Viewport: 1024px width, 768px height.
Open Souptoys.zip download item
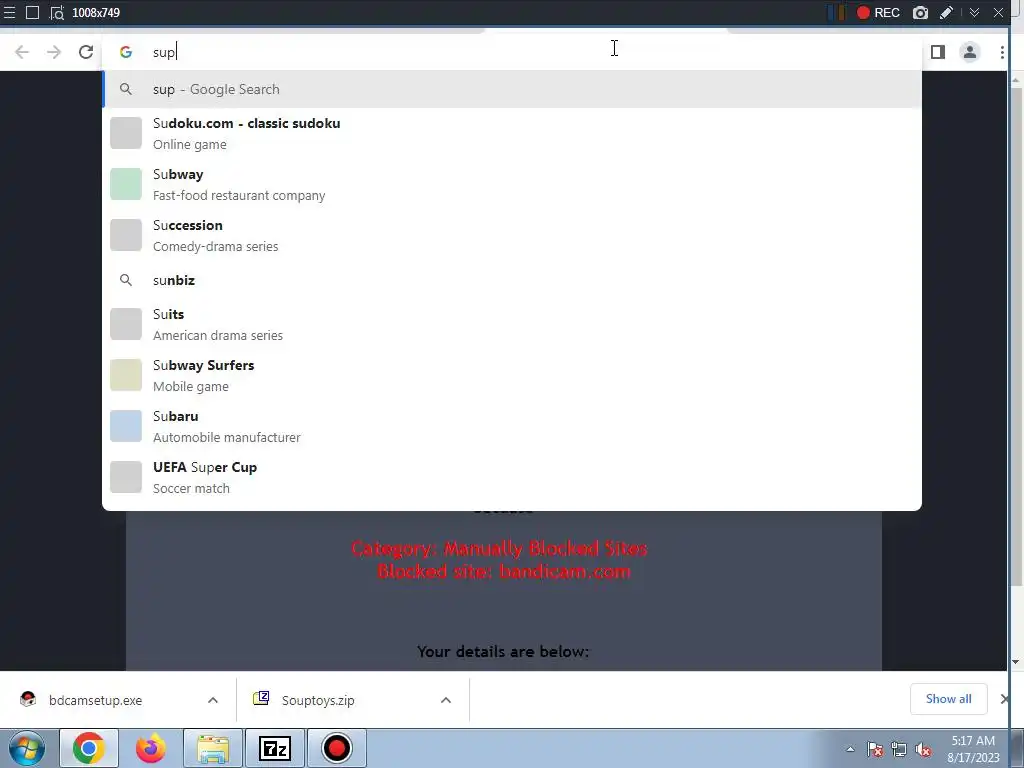click(318, 700)
